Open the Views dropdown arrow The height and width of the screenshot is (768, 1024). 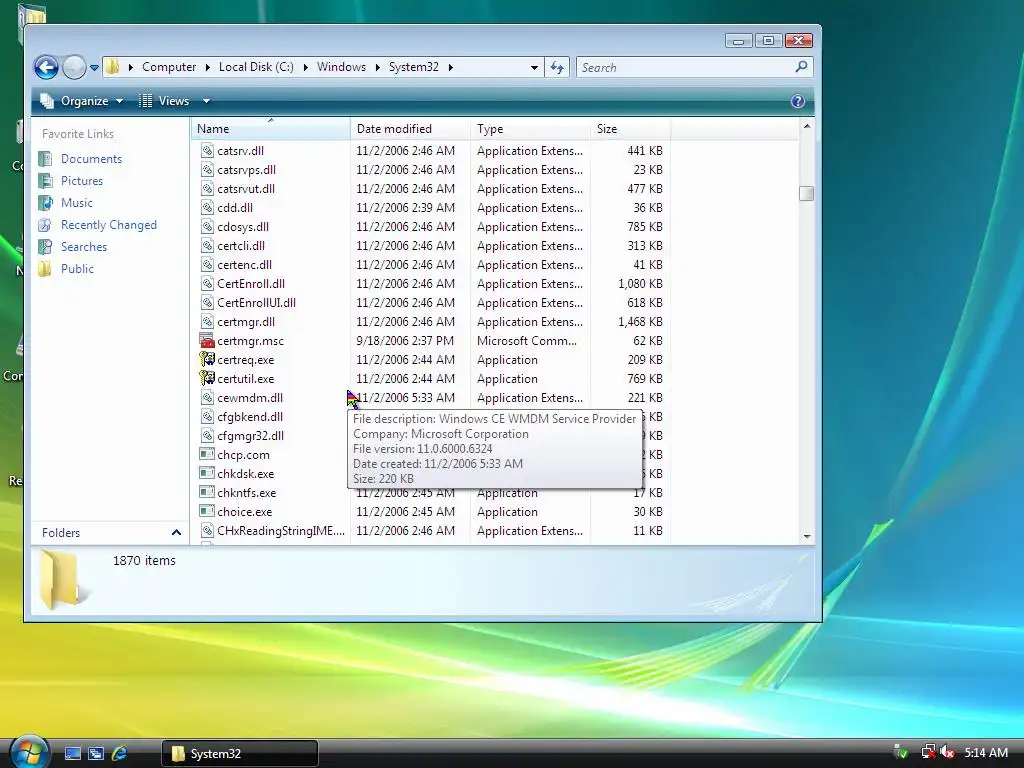click(206, 101)
